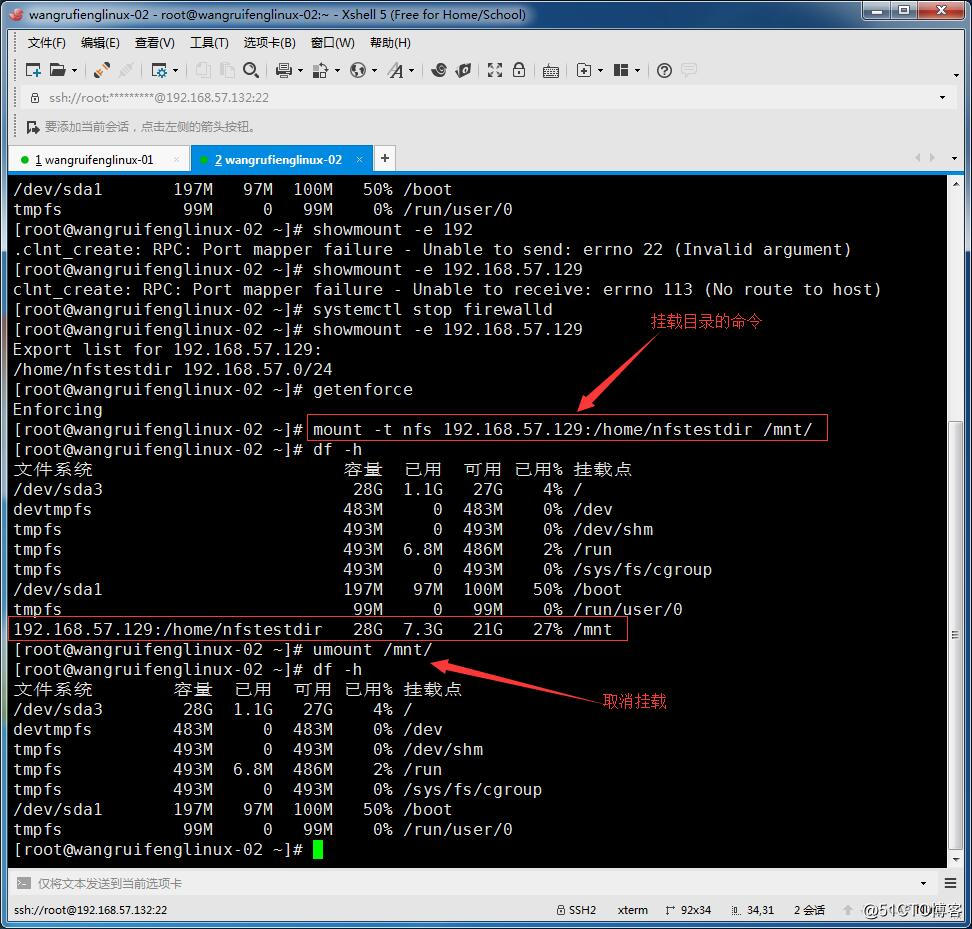
Task: Switch to tab 1 wangruifenglinux-01
Action: tap(98, 160)
